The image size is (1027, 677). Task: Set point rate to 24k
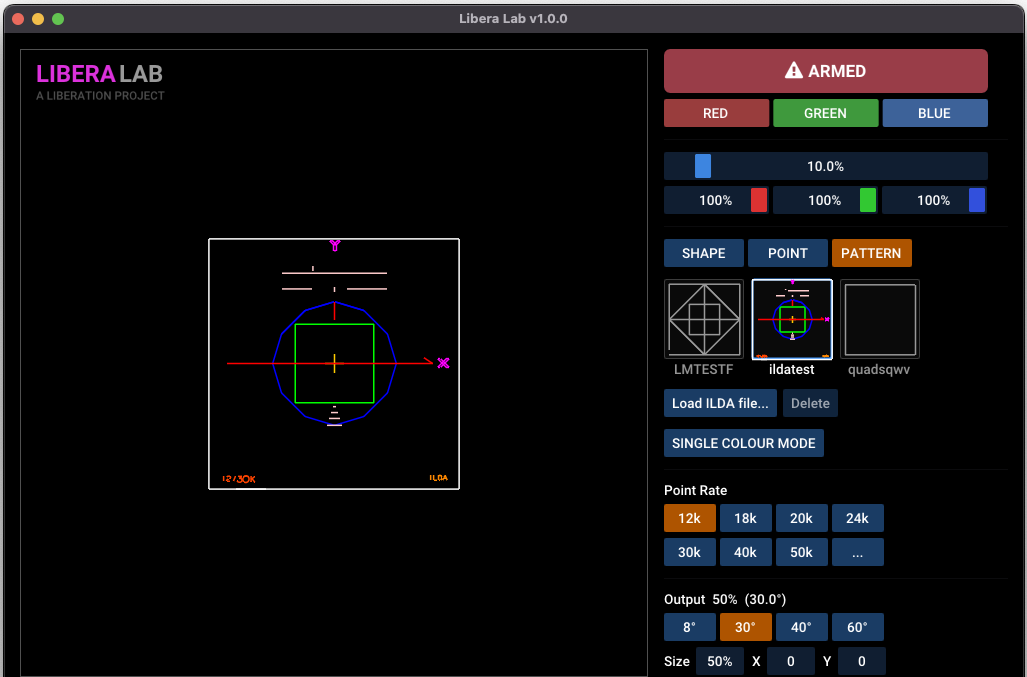click(857, 519)
